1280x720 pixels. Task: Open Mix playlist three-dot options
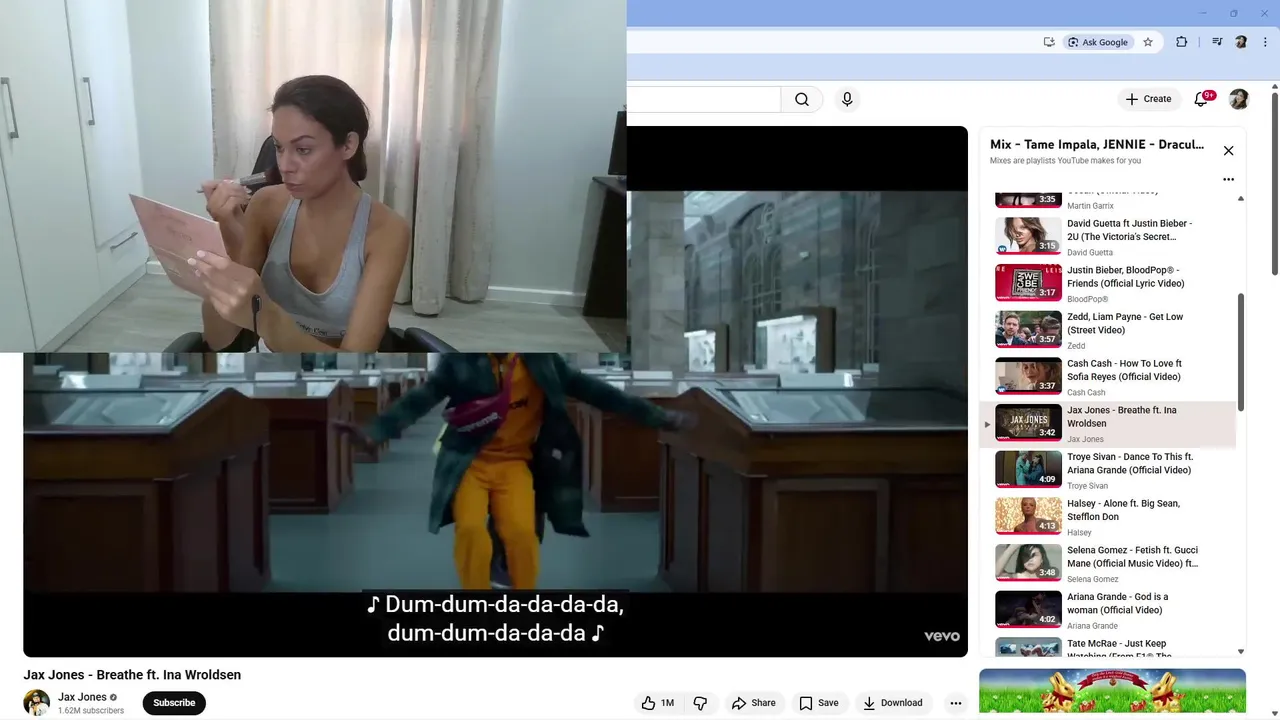coord(1228,180)
